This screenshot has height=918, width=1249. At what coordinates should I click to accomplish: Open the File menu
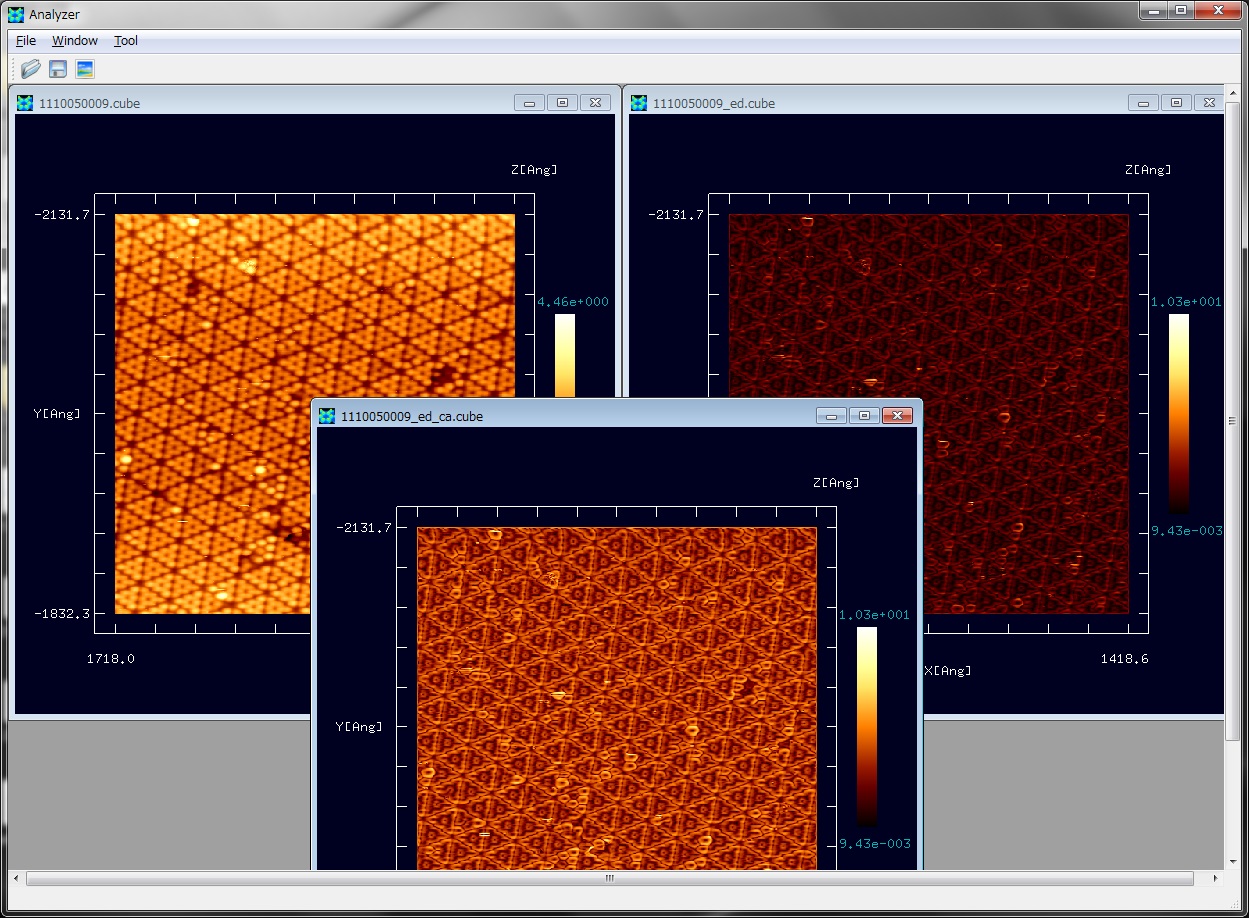coord(26,41)
